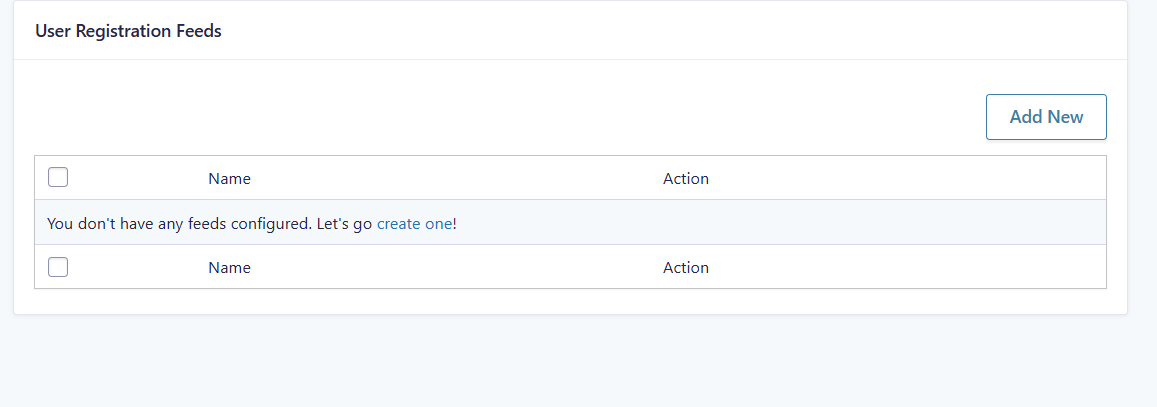Select the footer Name column text
This screenshot has width=1157, height=407.
[x=229, y=268]
